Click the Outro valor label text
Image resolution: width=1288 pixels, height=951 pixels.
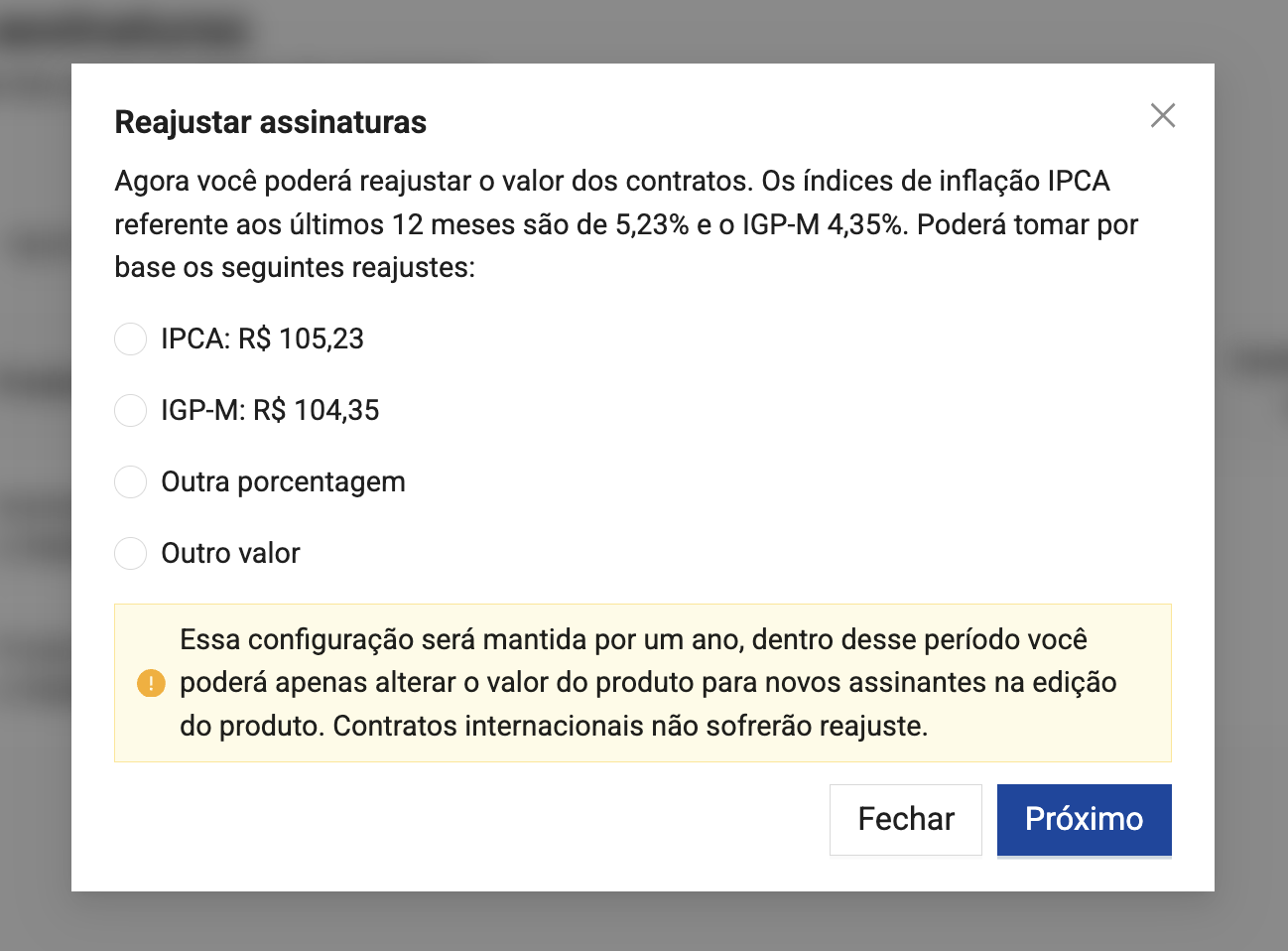[230, 554]
